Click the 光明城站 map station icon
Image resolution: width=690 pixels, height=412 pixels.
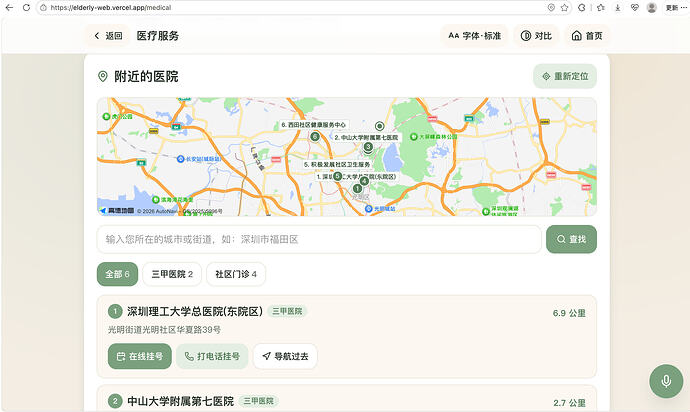coord(369,209)
